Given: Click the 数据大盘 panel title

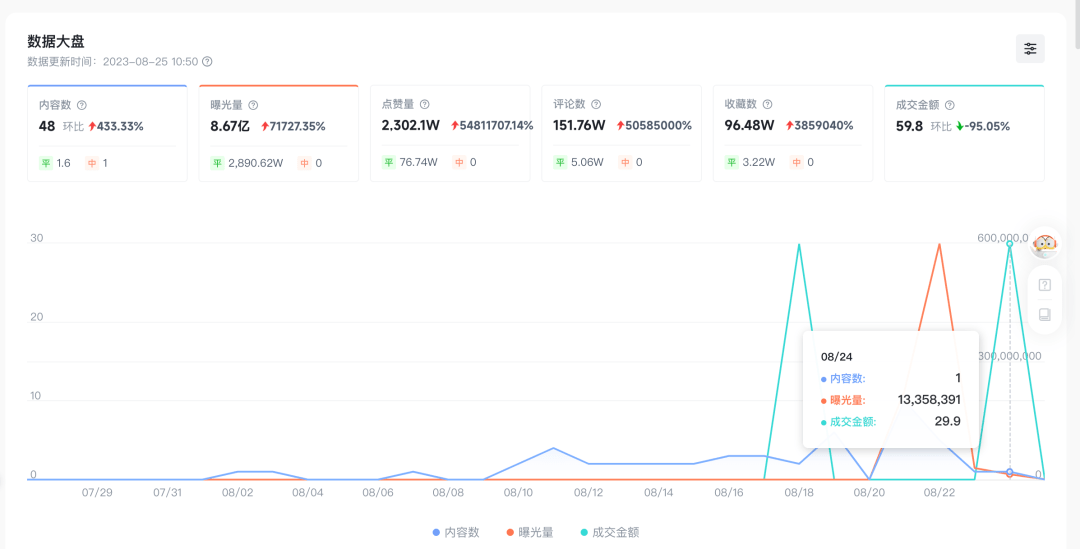Looking at the screenshot, I should click(x=56, y=41).
